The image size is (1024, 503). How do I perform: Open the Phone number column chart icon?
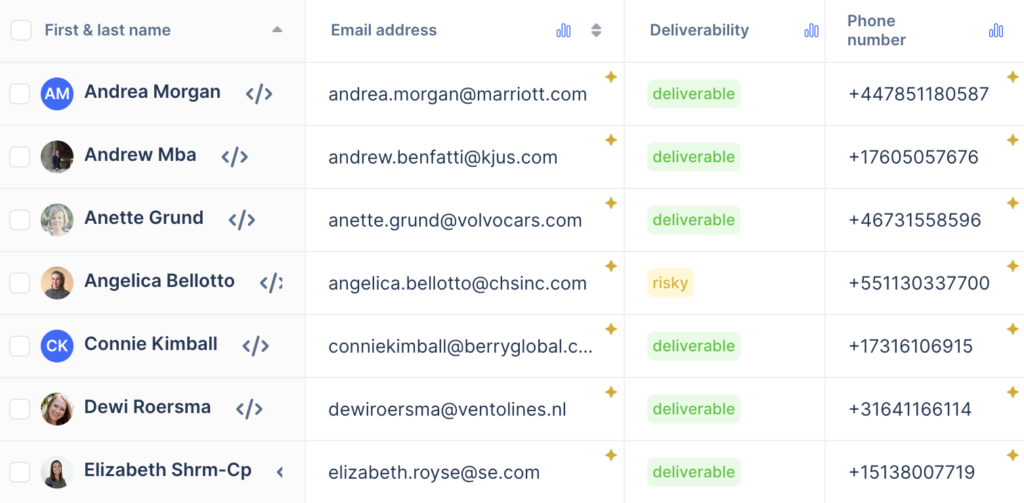coord(996,31)
